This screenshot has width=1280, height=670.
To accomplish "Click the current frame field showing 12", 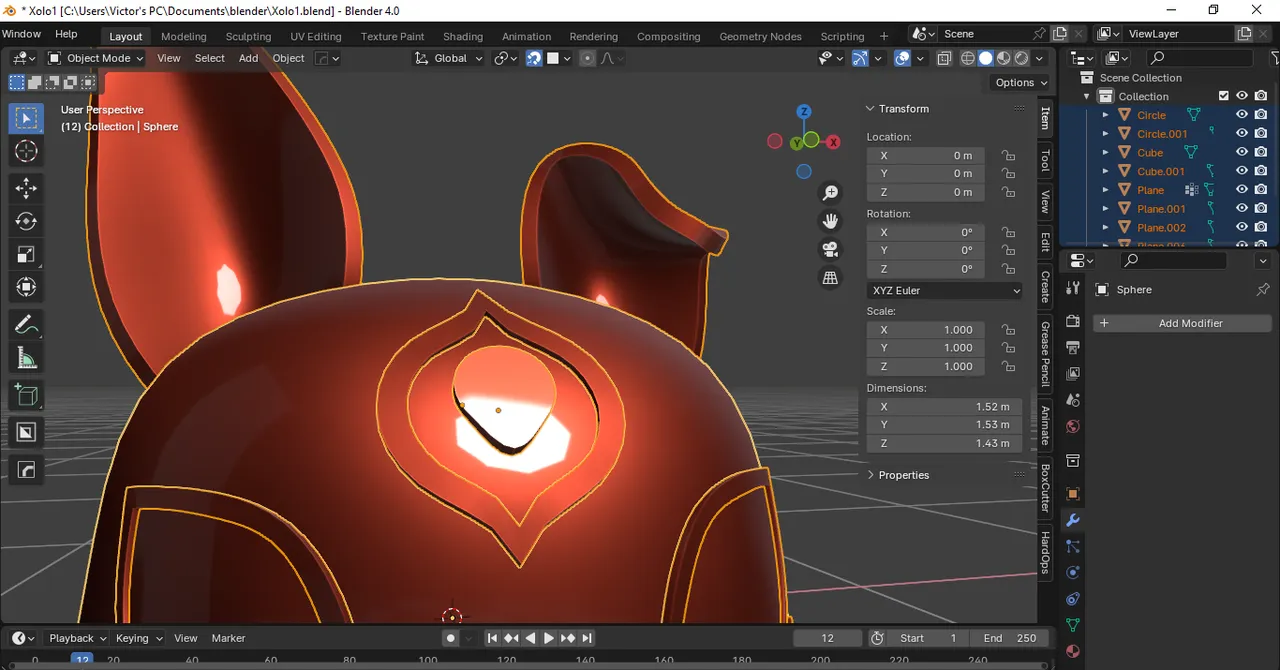I will pyautogui.click(x=827, y=638).
